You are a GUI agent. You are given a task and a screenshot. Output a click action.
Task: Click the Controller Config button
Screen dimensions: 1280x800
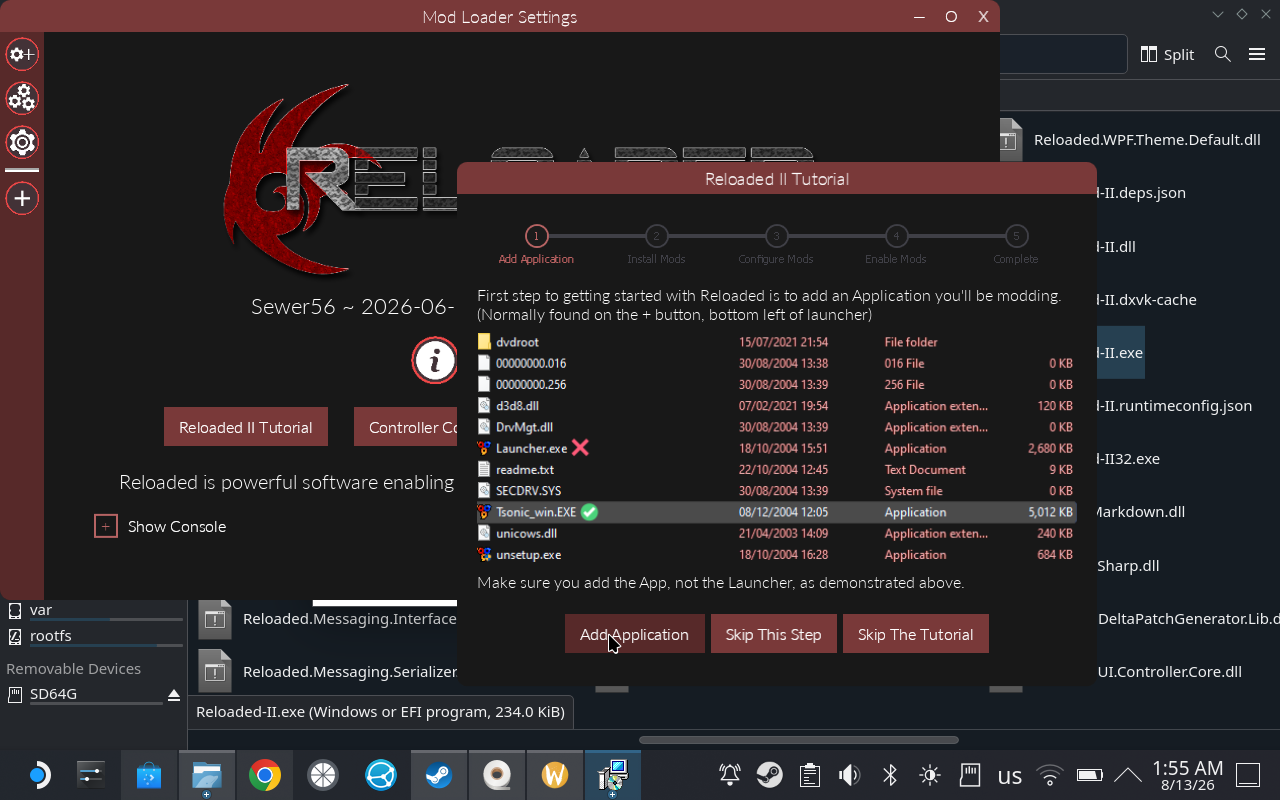406,427
